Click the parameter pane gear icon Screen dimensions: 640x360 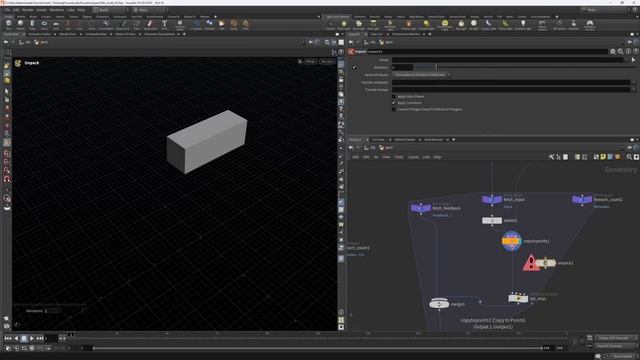click(613, 51)
